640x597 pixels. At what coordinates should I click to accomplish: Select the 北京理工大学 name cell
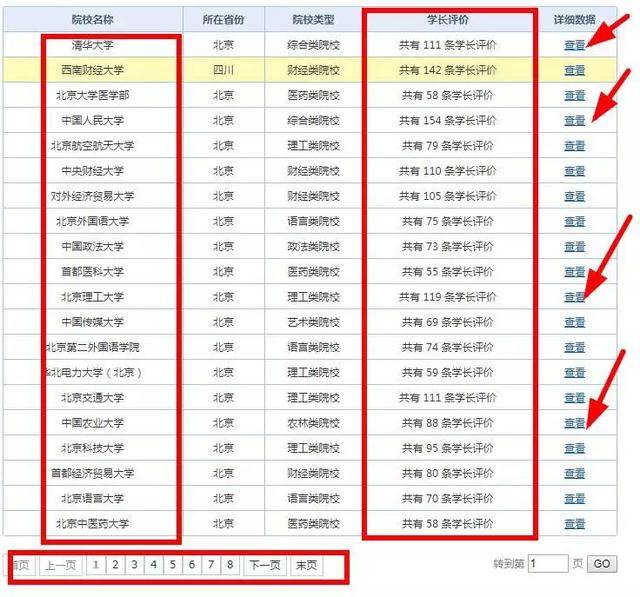point(93,297)
